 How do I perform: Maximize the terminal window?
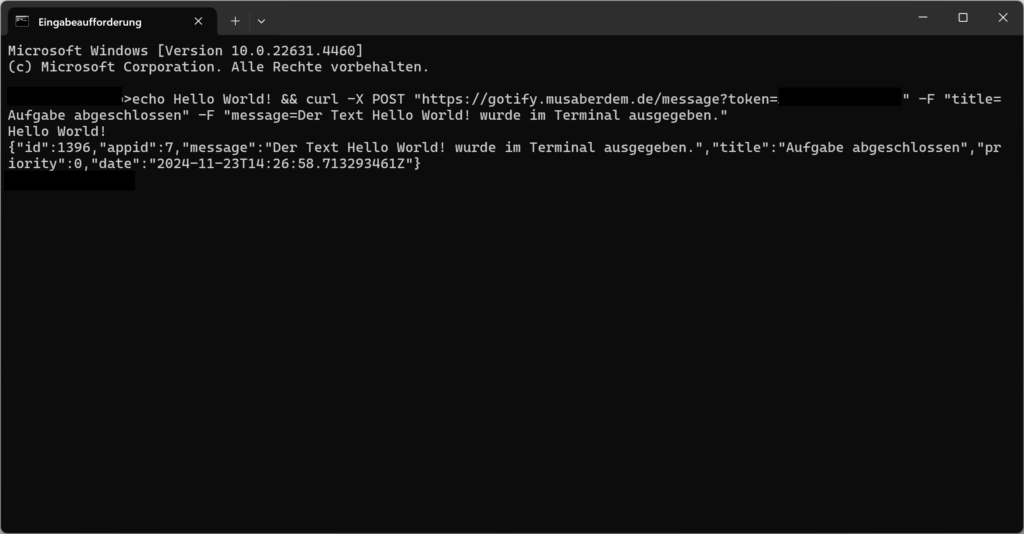963,18
